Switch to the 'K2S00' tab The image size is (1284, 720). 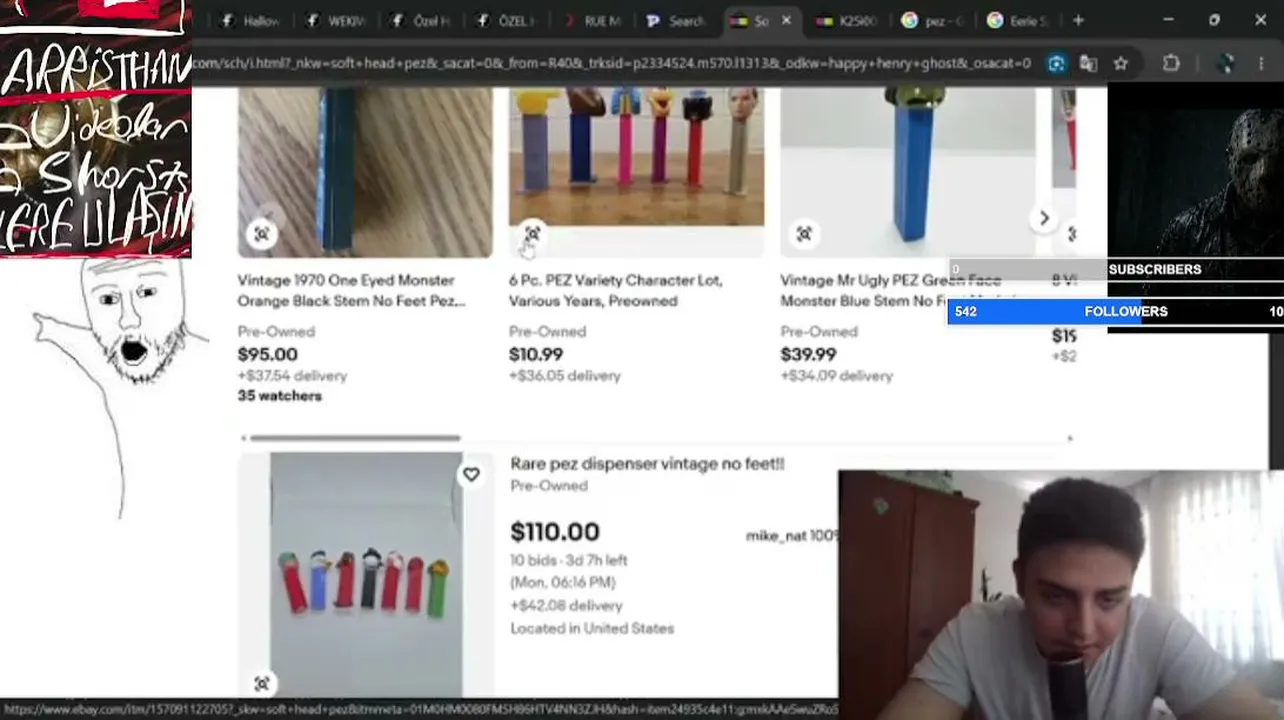847,21
